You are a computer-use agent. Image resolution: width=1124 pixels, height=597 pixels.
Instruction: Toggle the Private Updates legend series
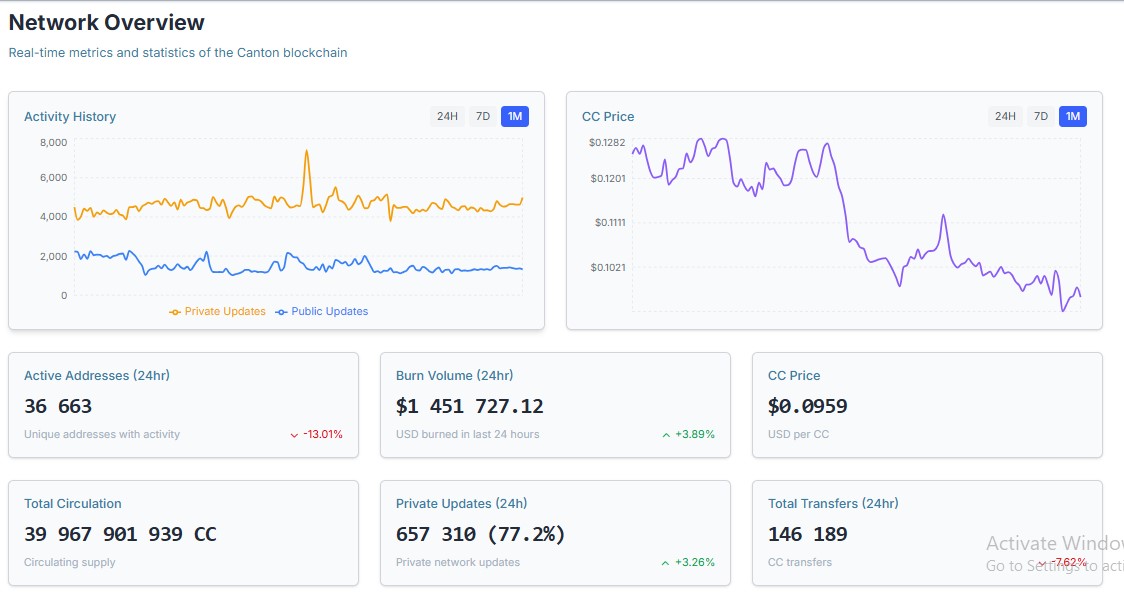[217, 312]
